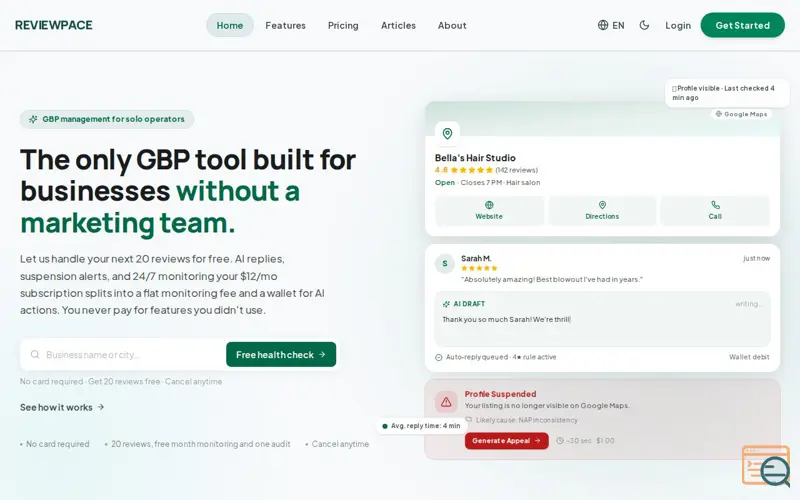Click the globe icon above Website
This screenshot has height=500, width=800.
[489, 205]
